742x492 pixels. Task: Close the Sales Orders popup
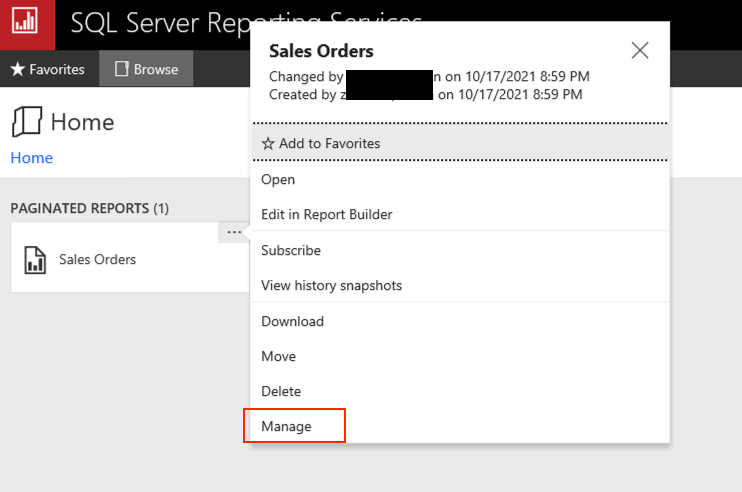[640, 50]
